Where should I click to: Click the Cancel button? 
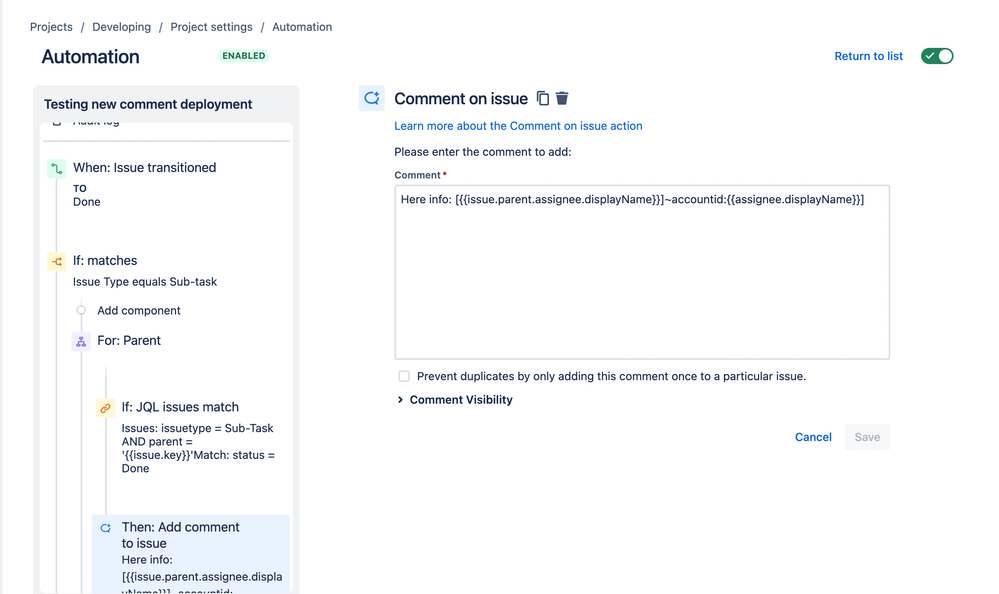tap(813, 437)
